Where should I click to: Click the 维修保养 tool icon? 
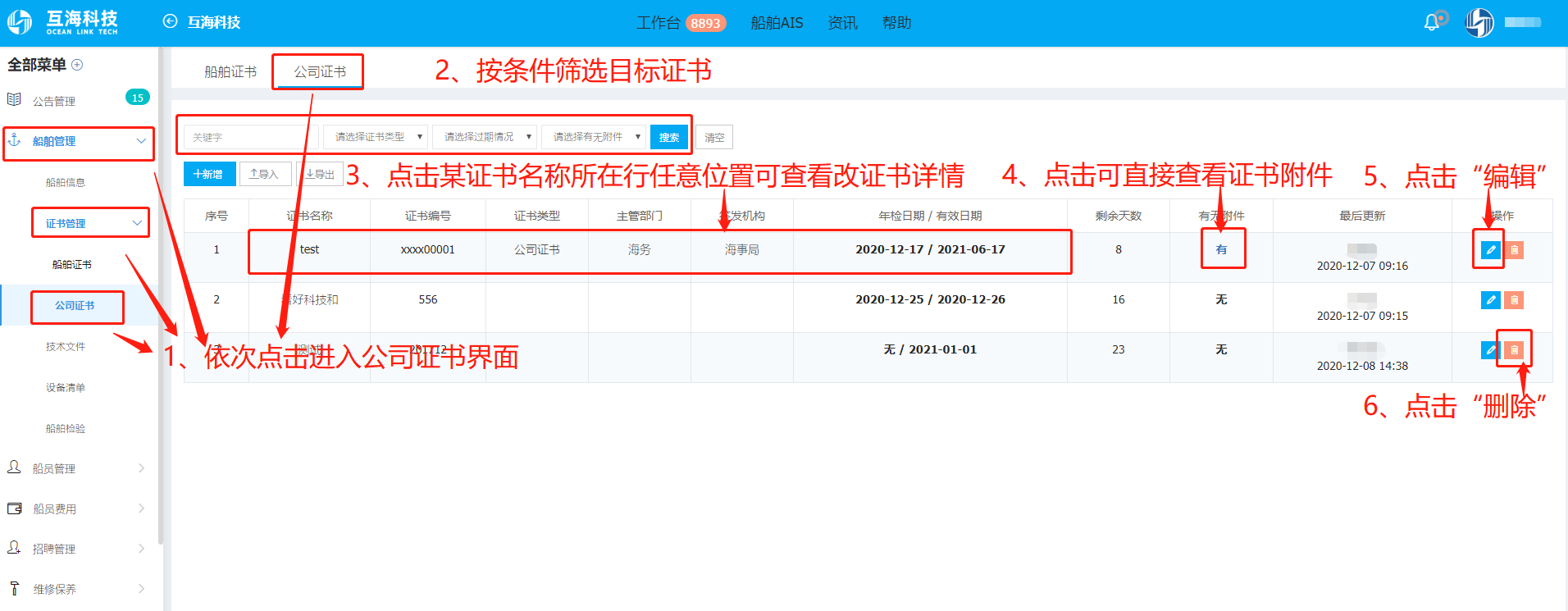[x=14, y=588]
